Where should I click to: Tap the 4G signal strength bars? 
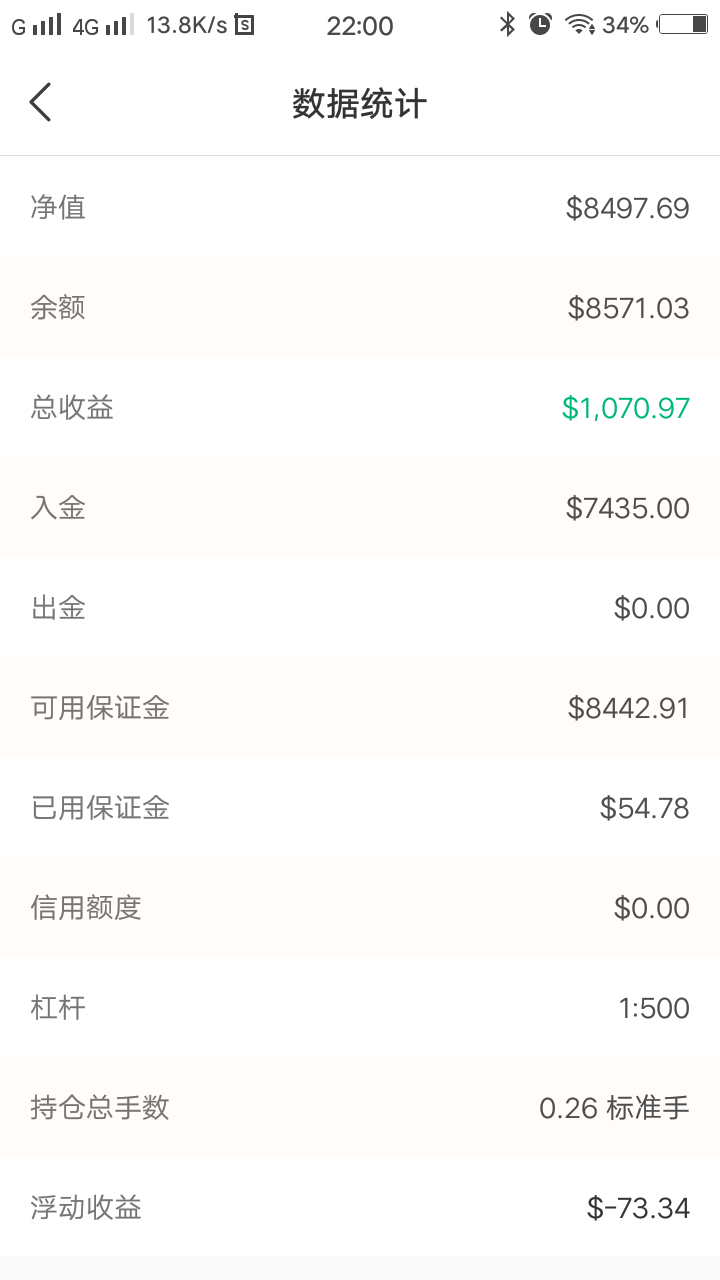coord(118,25)
